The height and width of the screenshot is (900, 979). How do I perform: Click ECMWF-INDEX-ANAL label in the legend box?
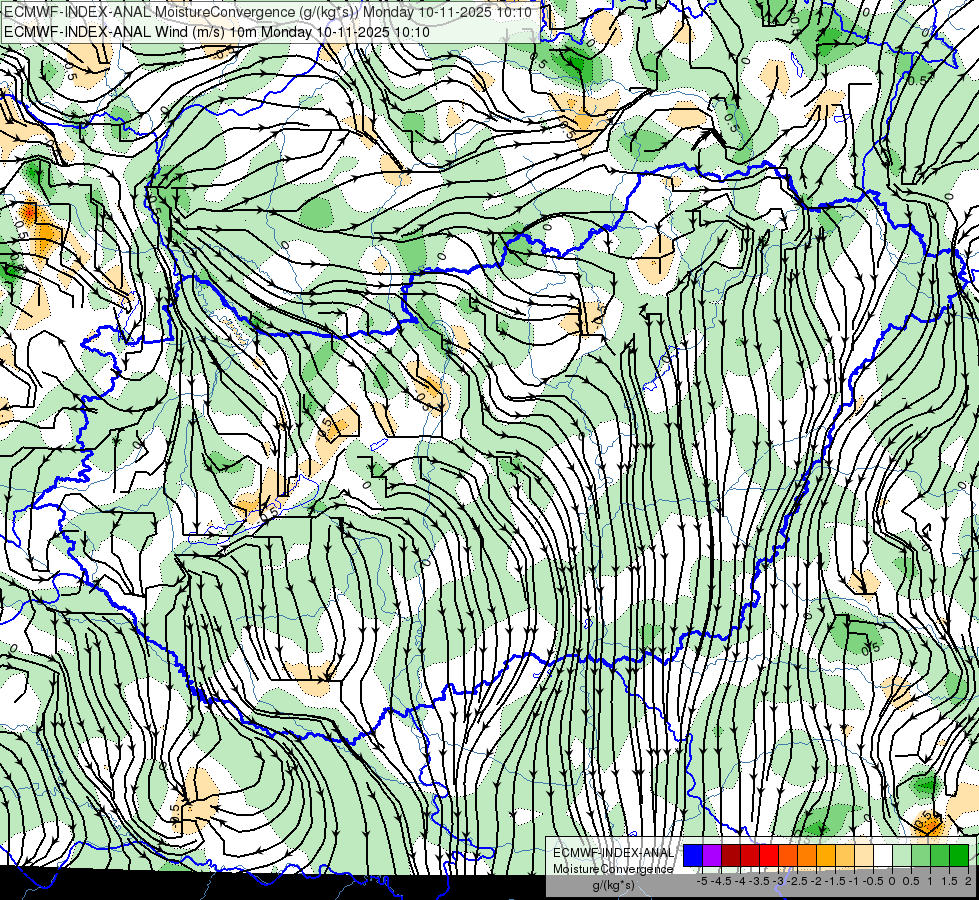coord(613,853)
